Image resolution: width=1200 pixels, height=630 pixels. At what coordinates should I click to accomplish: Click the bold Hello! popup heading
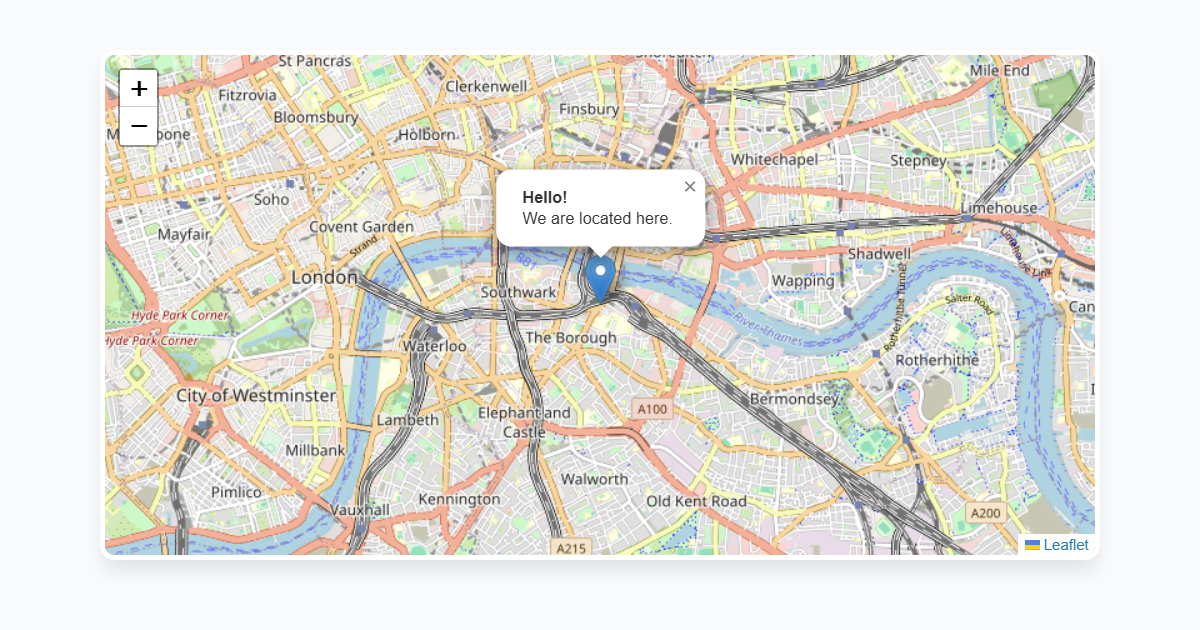545,197
